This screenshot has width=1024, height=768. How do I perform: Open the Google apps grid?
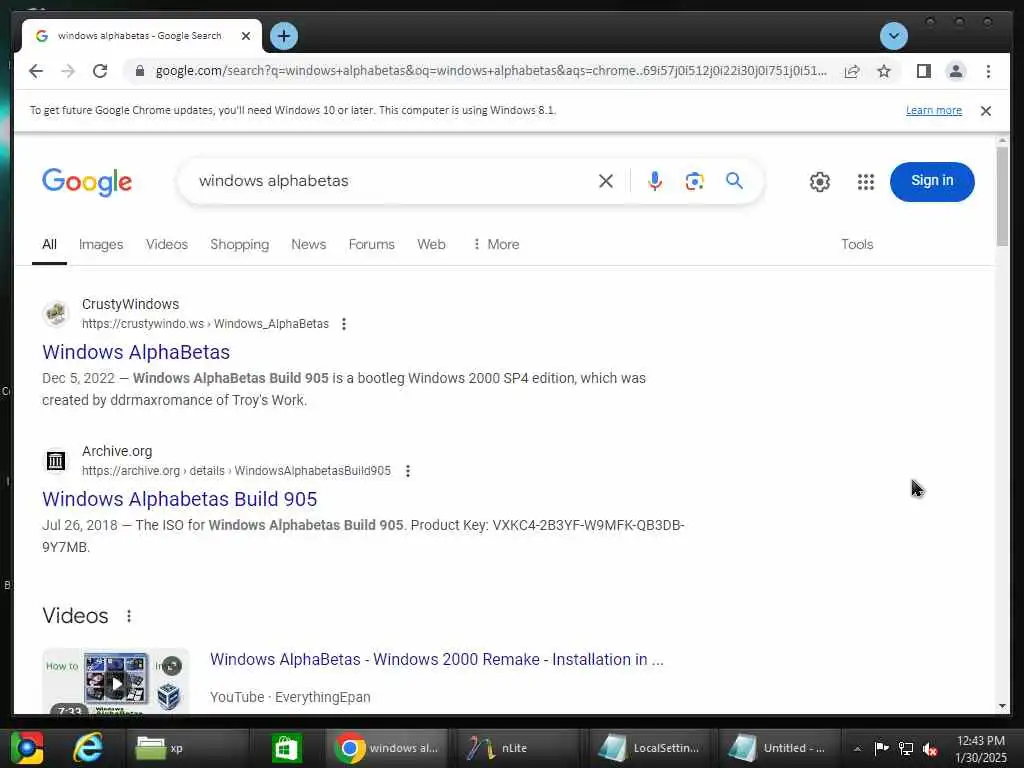[865, 182]
